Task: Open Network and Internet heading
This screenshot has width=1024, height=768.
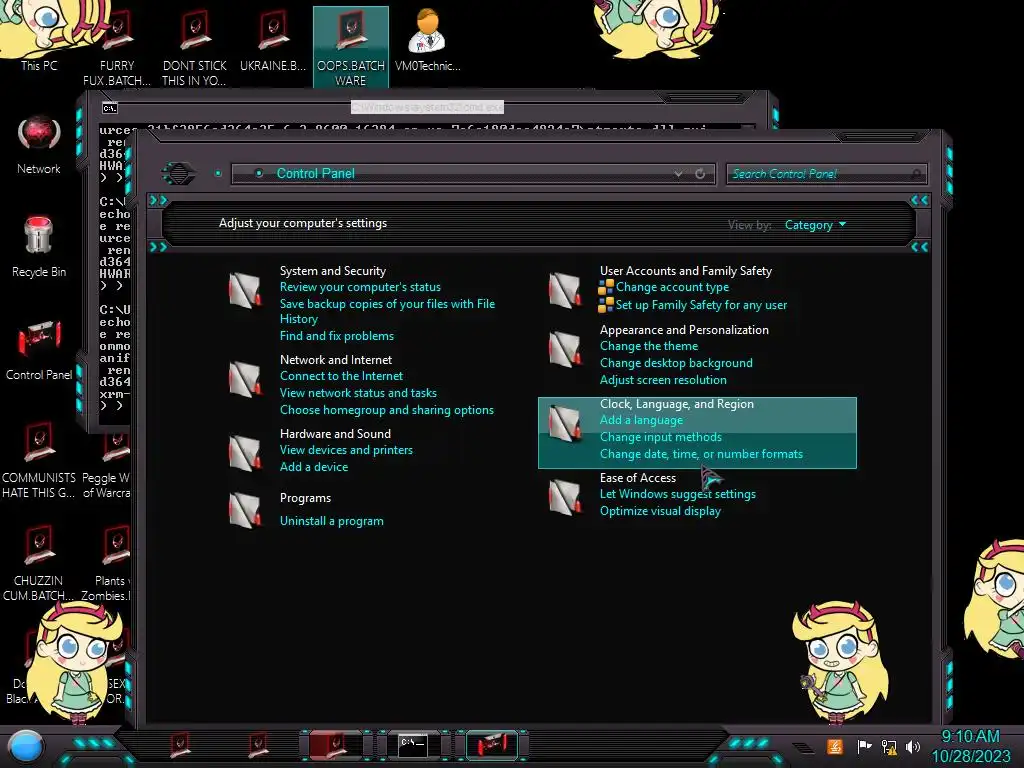Action: pyautogui.click(x=336, y=359)
